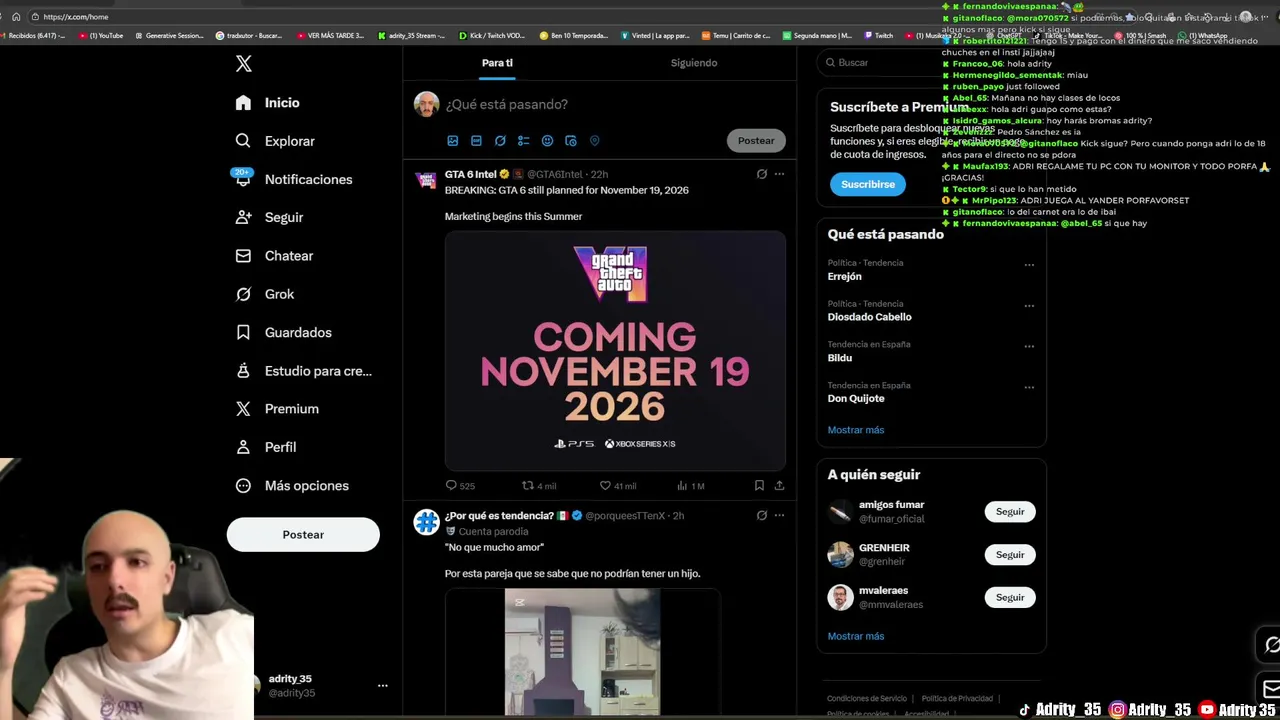Open Condiciones de Servicio link
This screenshot has width=1280, height=720.
tap(867, 699)
